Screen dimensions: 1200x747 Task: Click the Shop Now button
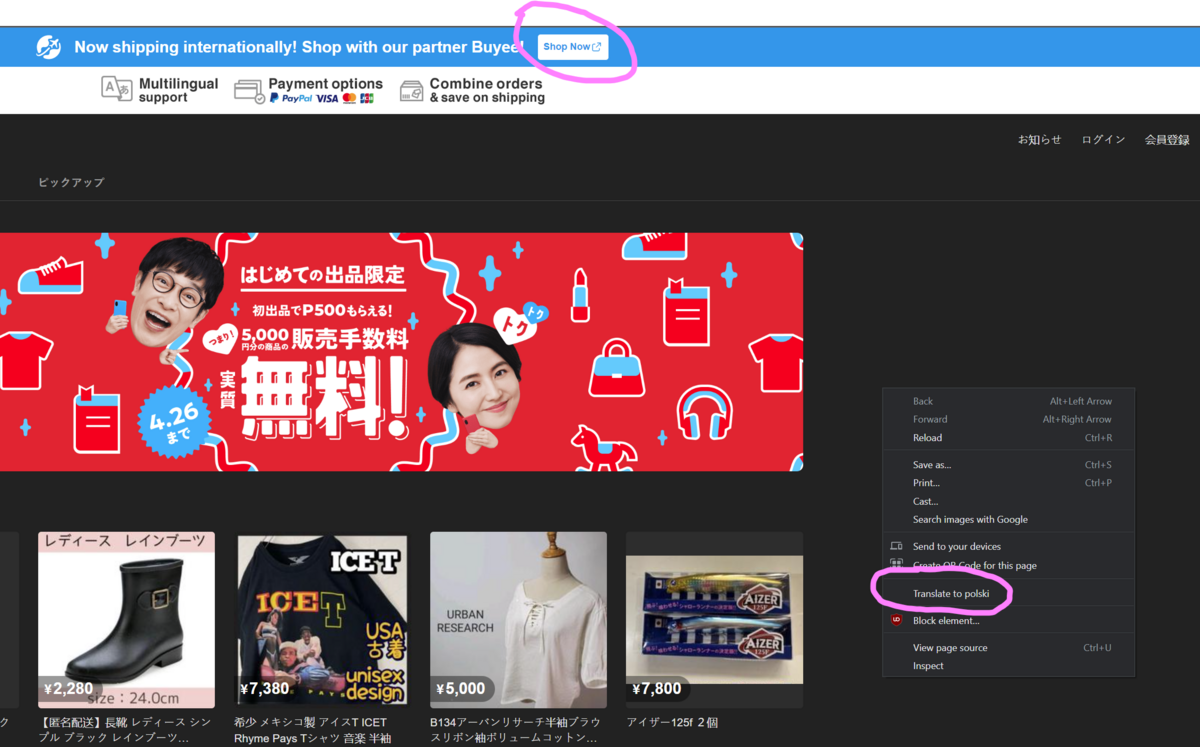coord(573,47)
